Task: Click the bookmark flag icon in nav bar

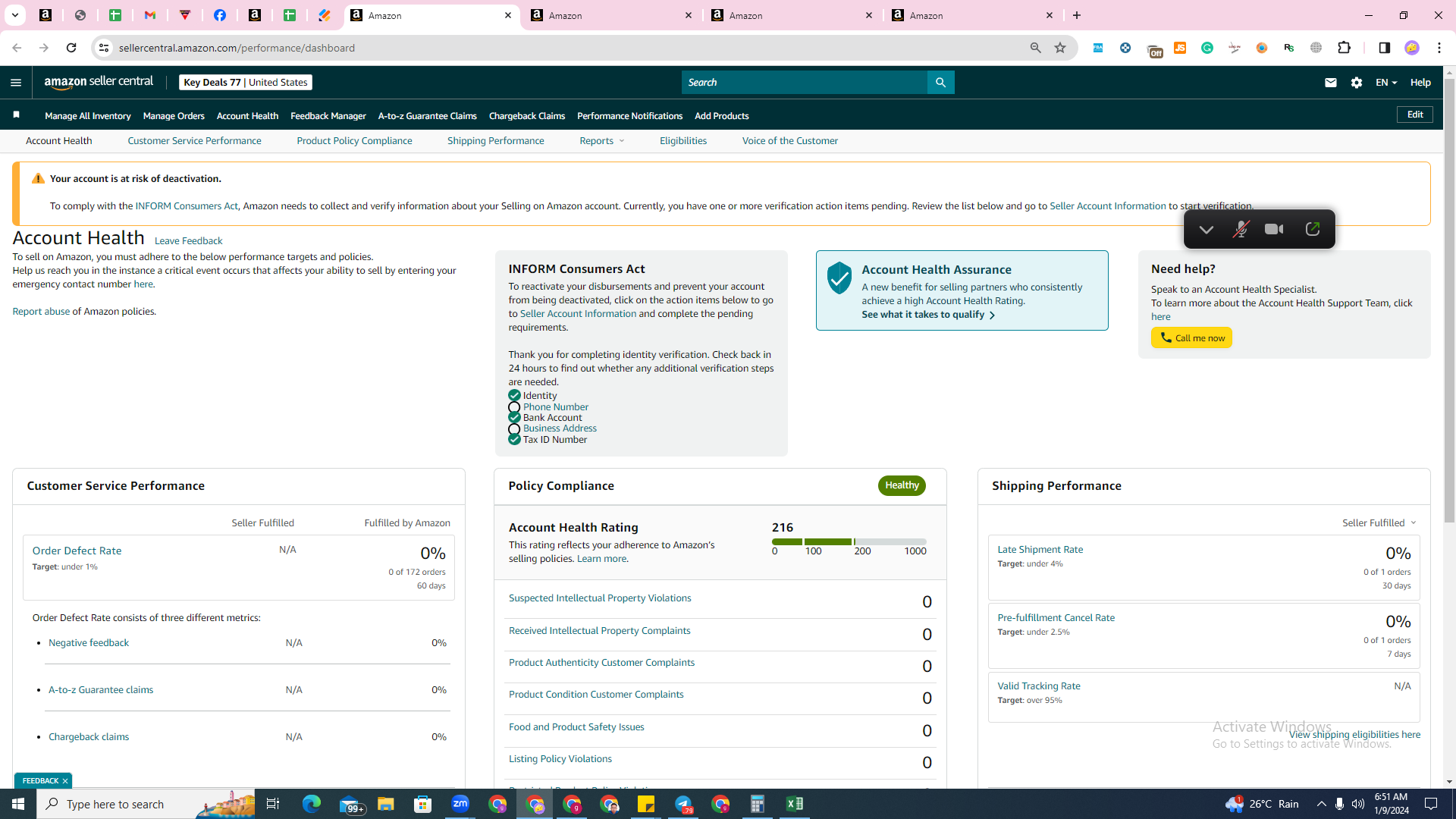Action: (x=16, y=115)
